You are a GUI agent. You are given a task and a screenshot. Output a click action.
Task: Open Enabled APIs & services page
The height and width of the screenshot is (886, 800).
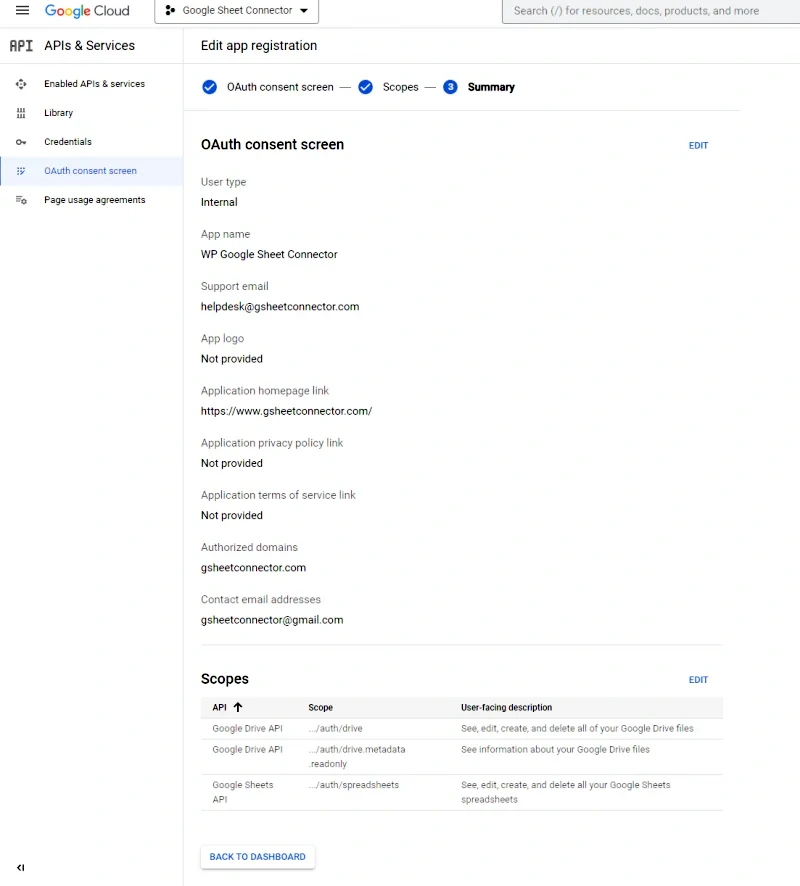point(94,84)
